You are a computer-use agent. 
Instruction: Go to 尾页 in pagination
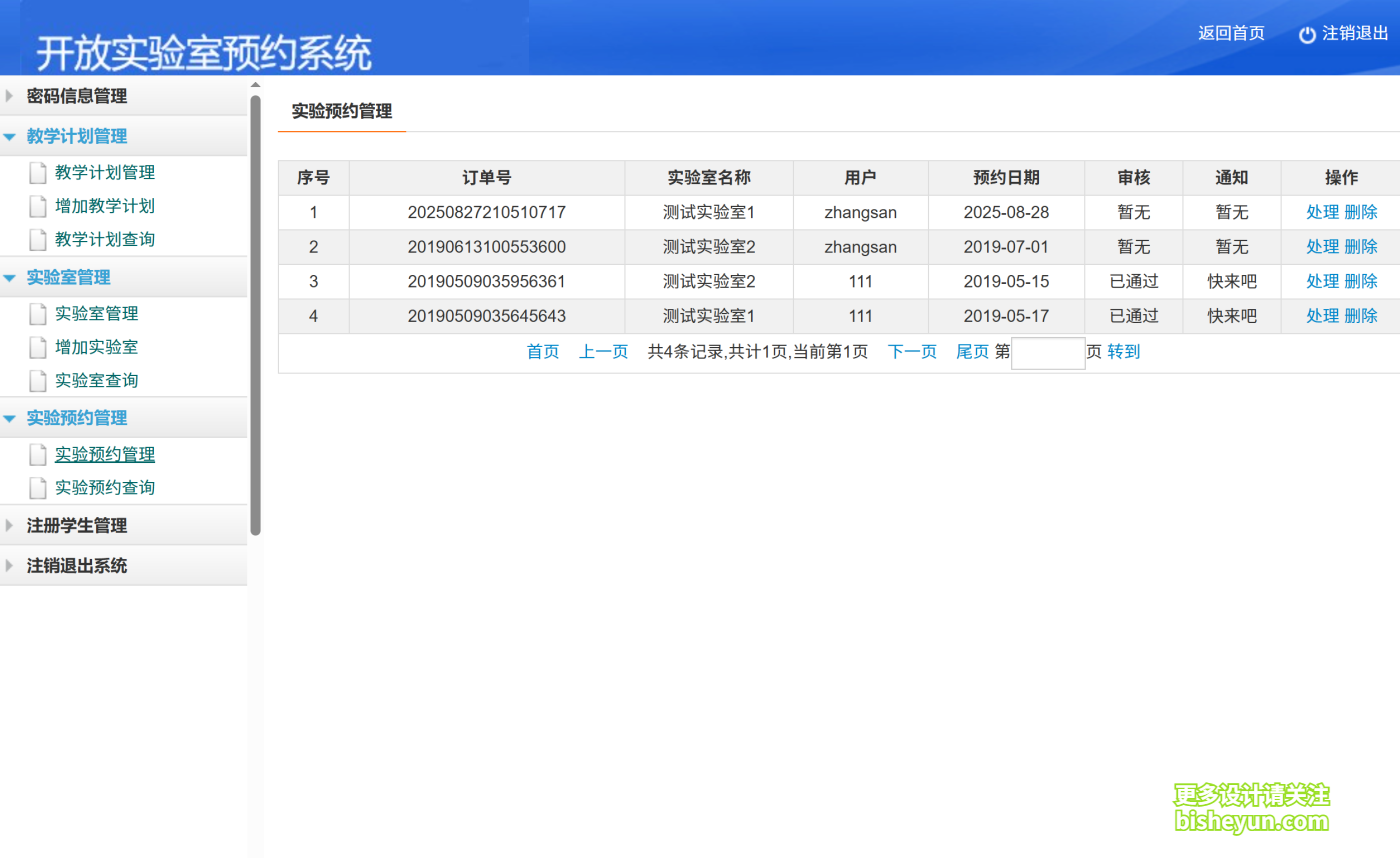972,352
